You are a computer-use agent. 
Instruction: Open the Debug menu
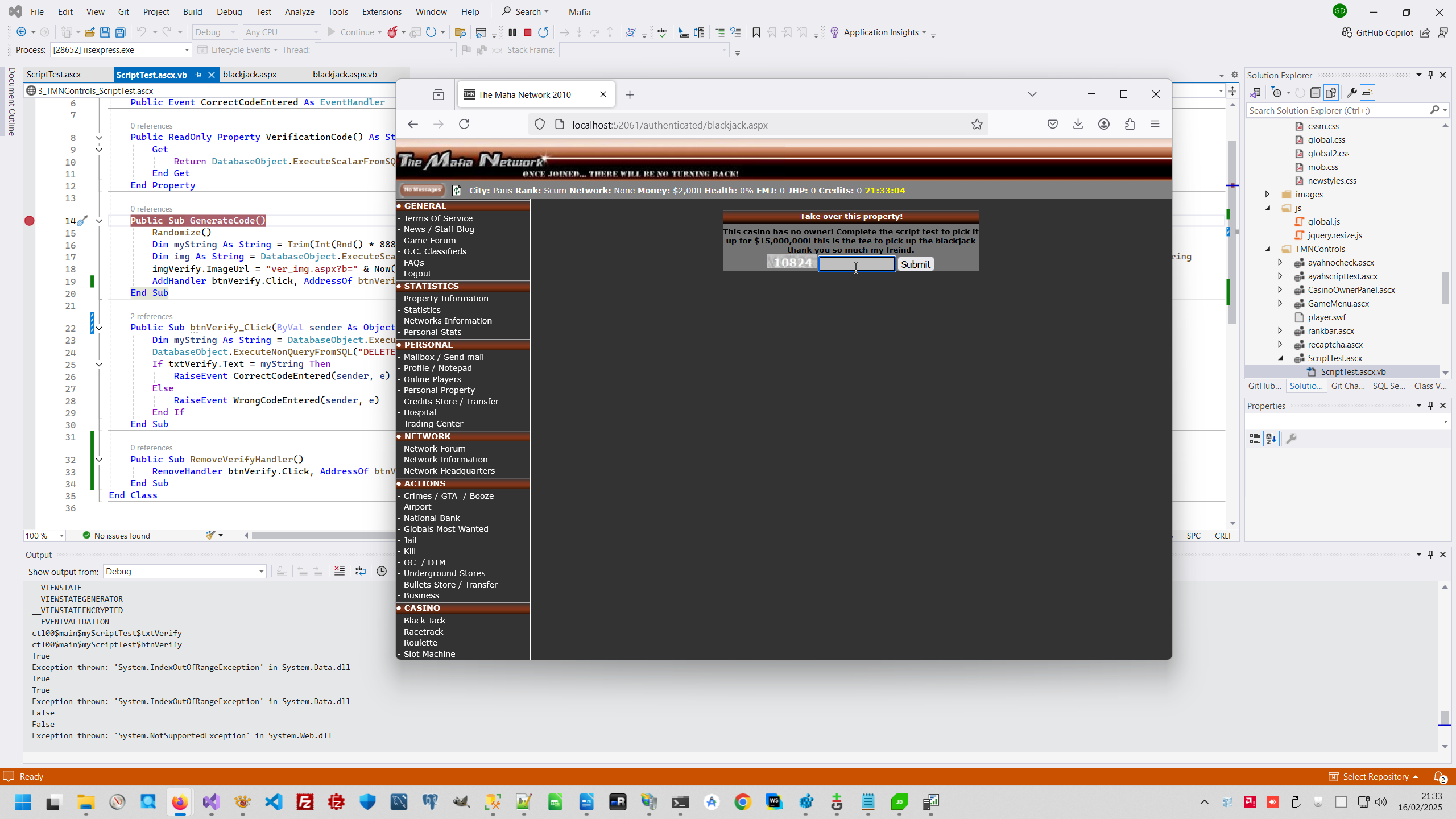[229, 11]
